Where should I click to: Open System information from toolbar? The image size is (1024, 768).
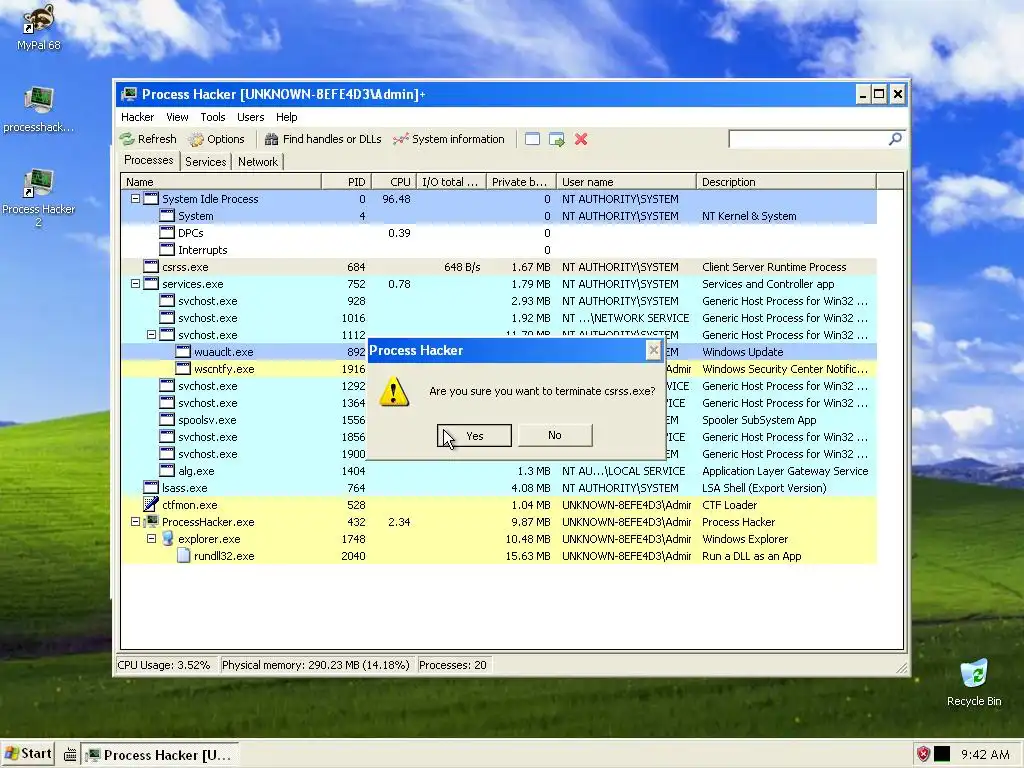coord(449,139)
